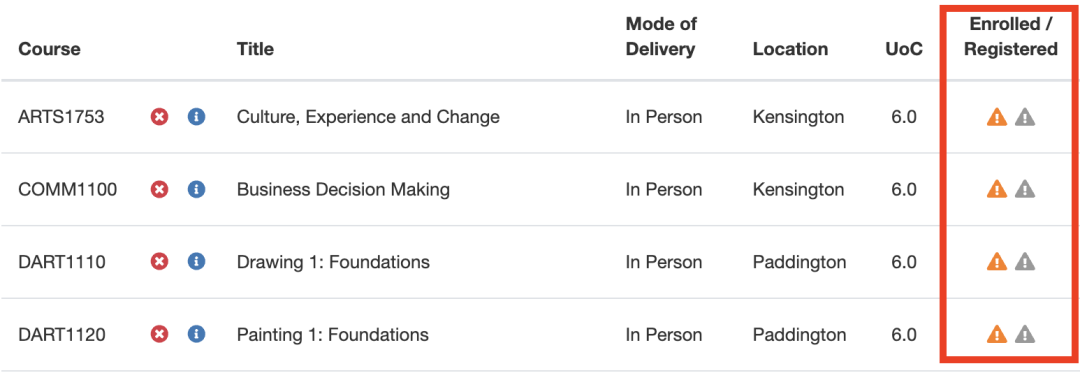Click the Title column header

(x=255, y=50)
